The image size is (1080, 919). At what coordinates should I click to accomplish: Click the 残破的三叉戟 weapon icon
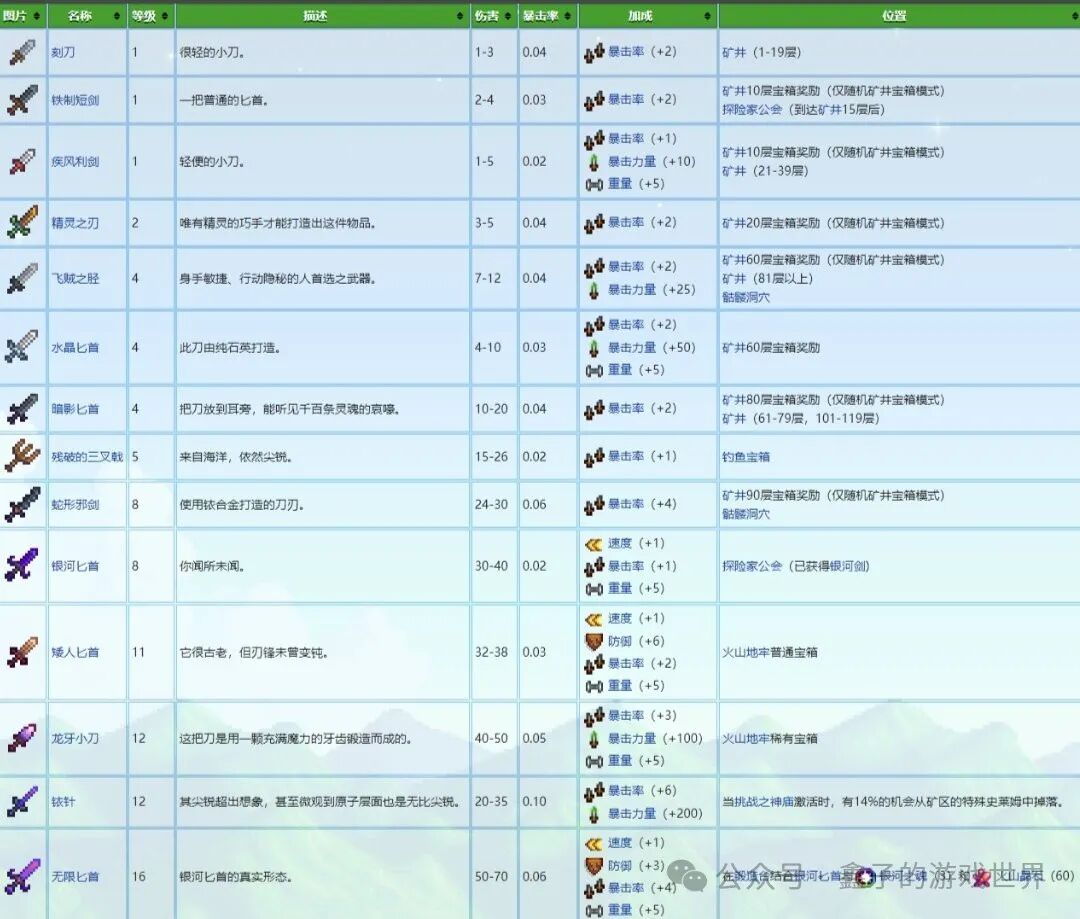click(22, 456)
